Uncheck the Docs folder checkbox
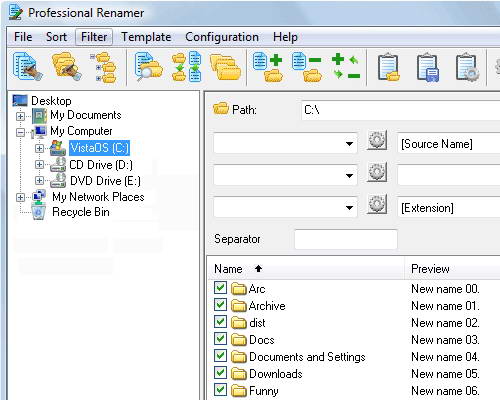 coord(220,339)
